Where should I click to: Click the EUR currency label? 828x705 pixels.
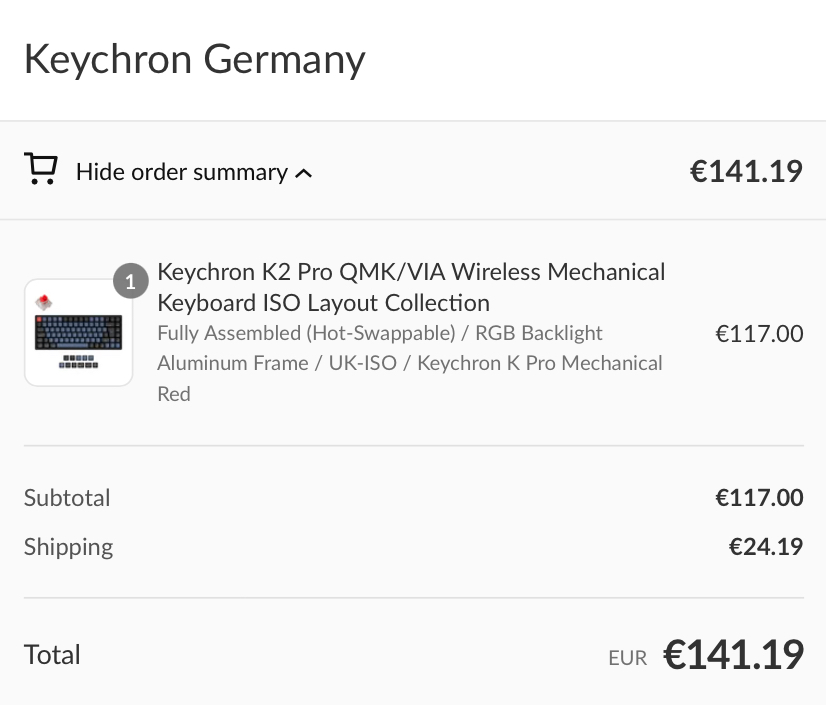[627, 658]
